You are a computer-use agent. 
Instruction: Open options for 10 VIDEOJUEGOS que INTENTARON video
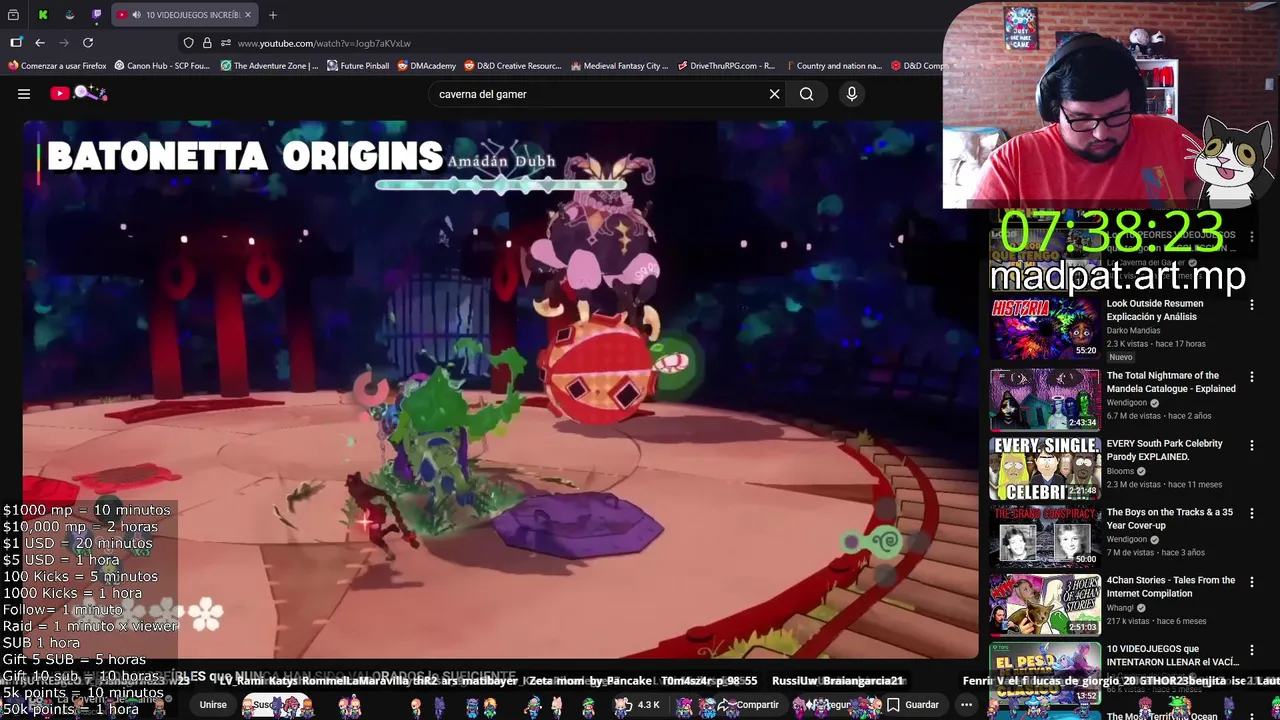point(1252,650)
